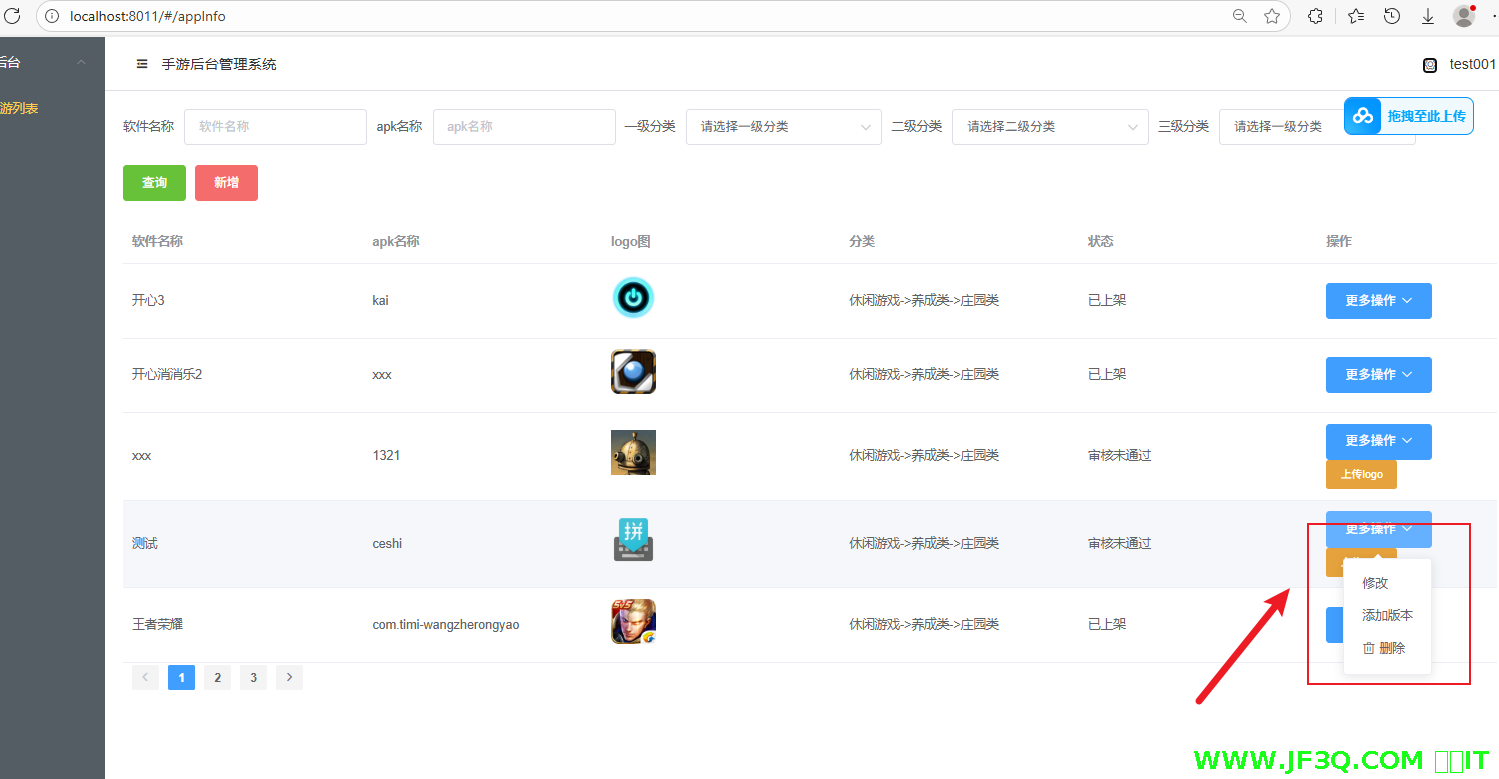Click the bookmark star icon in address bar
Image resolution: width=1499 pixels, height=779 pixels.
coord(1271,16)
